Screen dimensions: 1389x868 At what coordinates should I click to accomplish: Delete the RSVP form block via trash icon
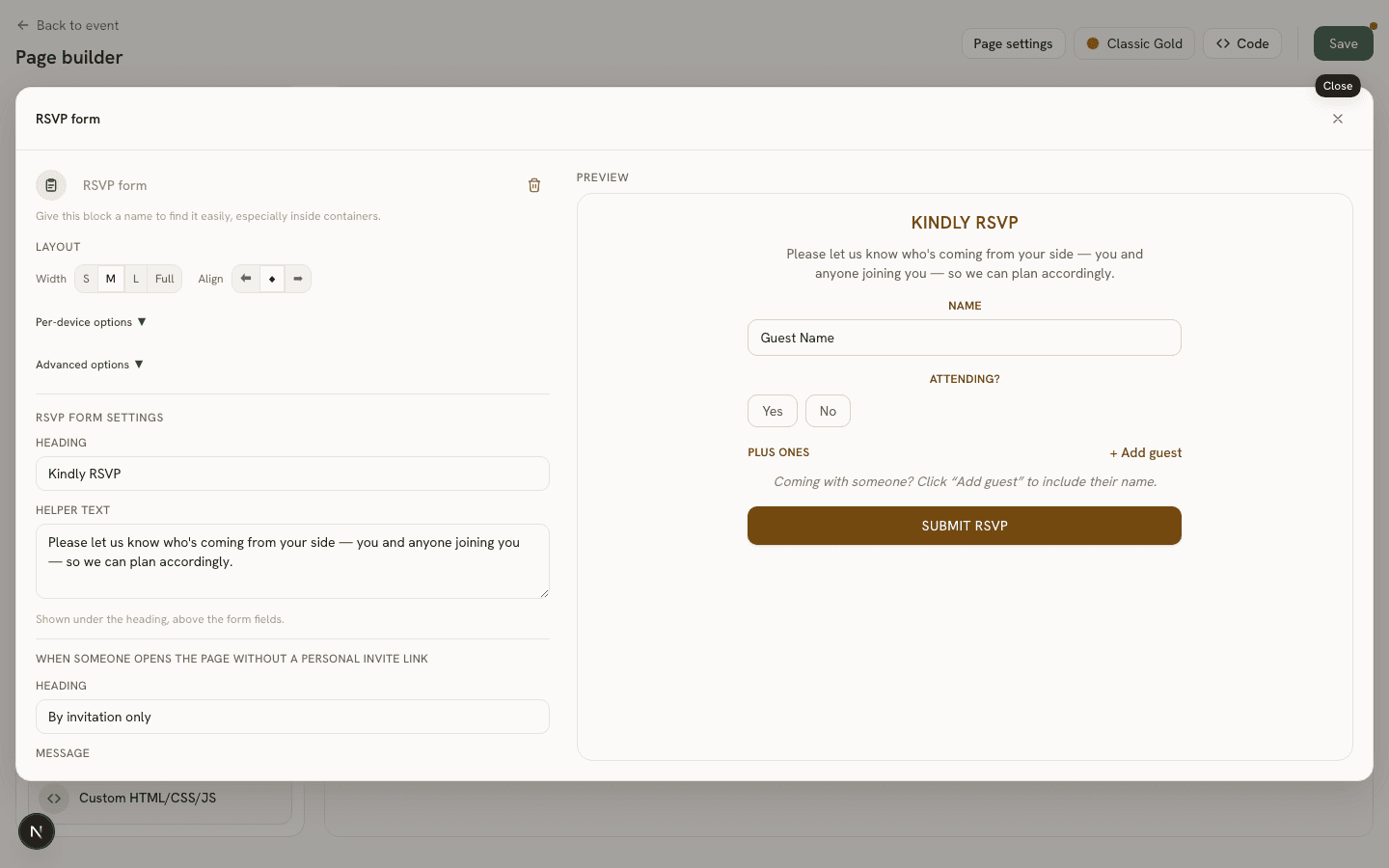533,185
